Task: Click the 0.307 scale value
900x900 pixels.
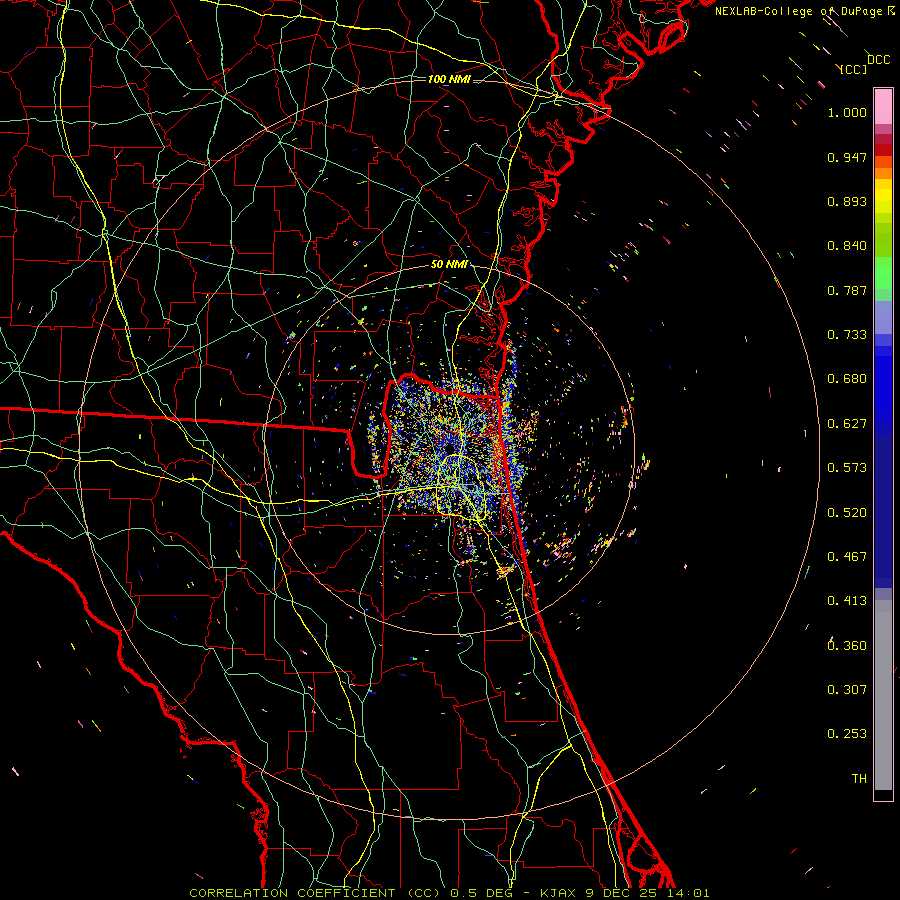Action: (x=847, y=690)
